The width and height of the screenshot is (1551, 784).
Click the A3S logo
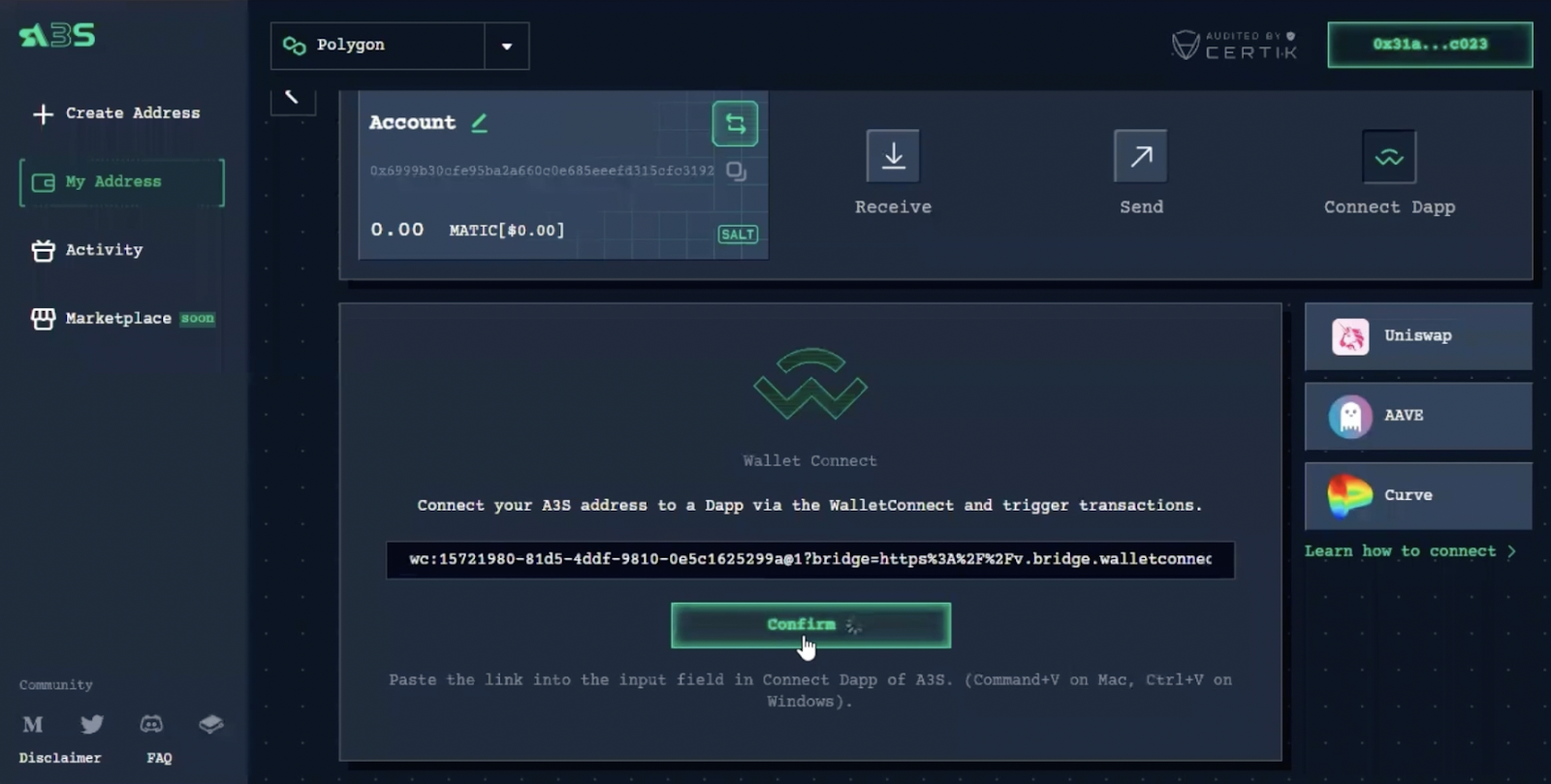pyautogui.click(x=57, y=36)
